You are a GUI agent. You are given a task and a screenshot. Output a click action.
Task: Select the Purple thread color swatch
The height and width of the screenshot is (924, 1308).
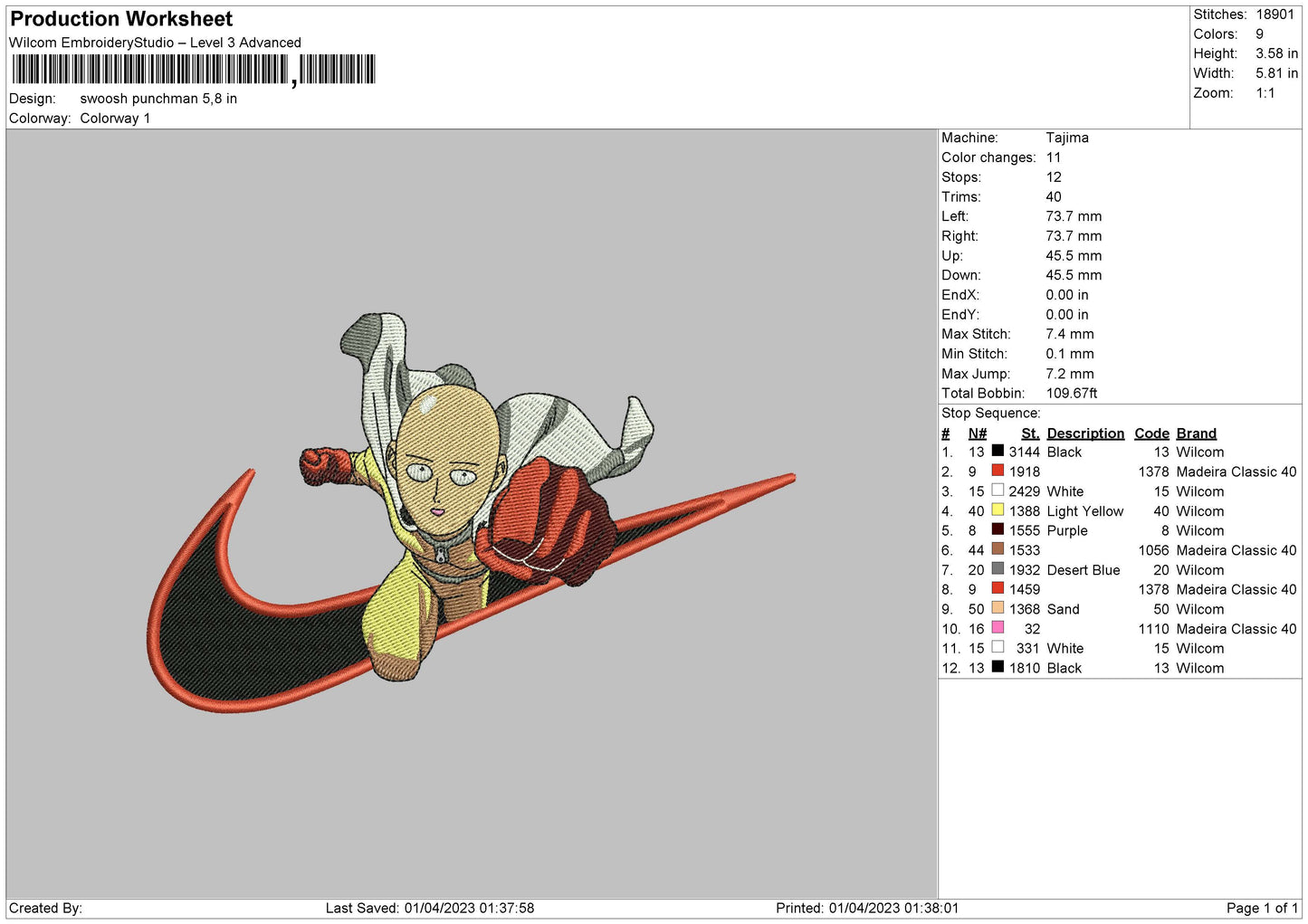click(x=998, y=530)
